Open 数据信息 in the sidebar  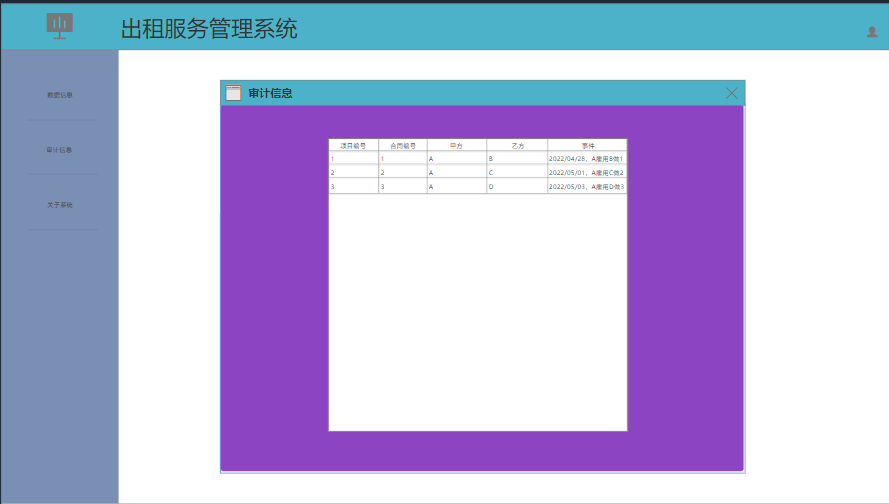click(60, 95)
